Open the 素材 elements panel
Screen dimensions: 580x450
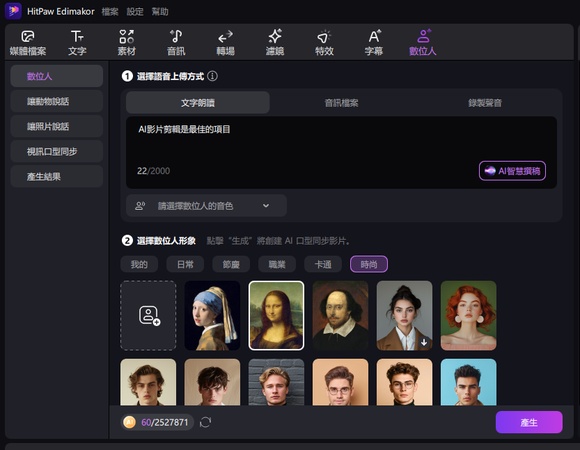(127, 43)
